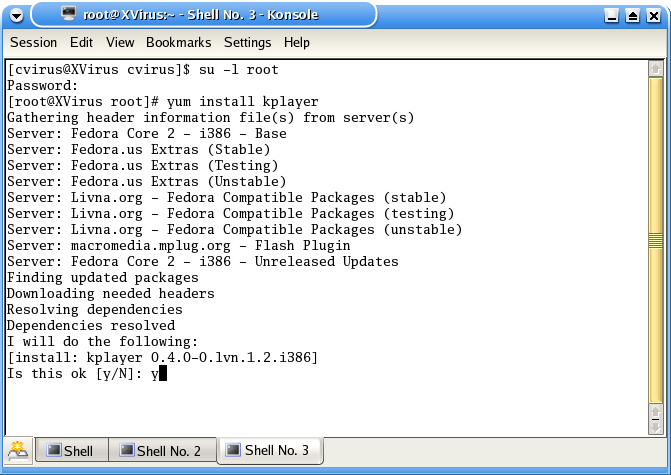671x475 pixels.
Task: Open the window menu arrow in titlebar
Action: tap(15, 16)
